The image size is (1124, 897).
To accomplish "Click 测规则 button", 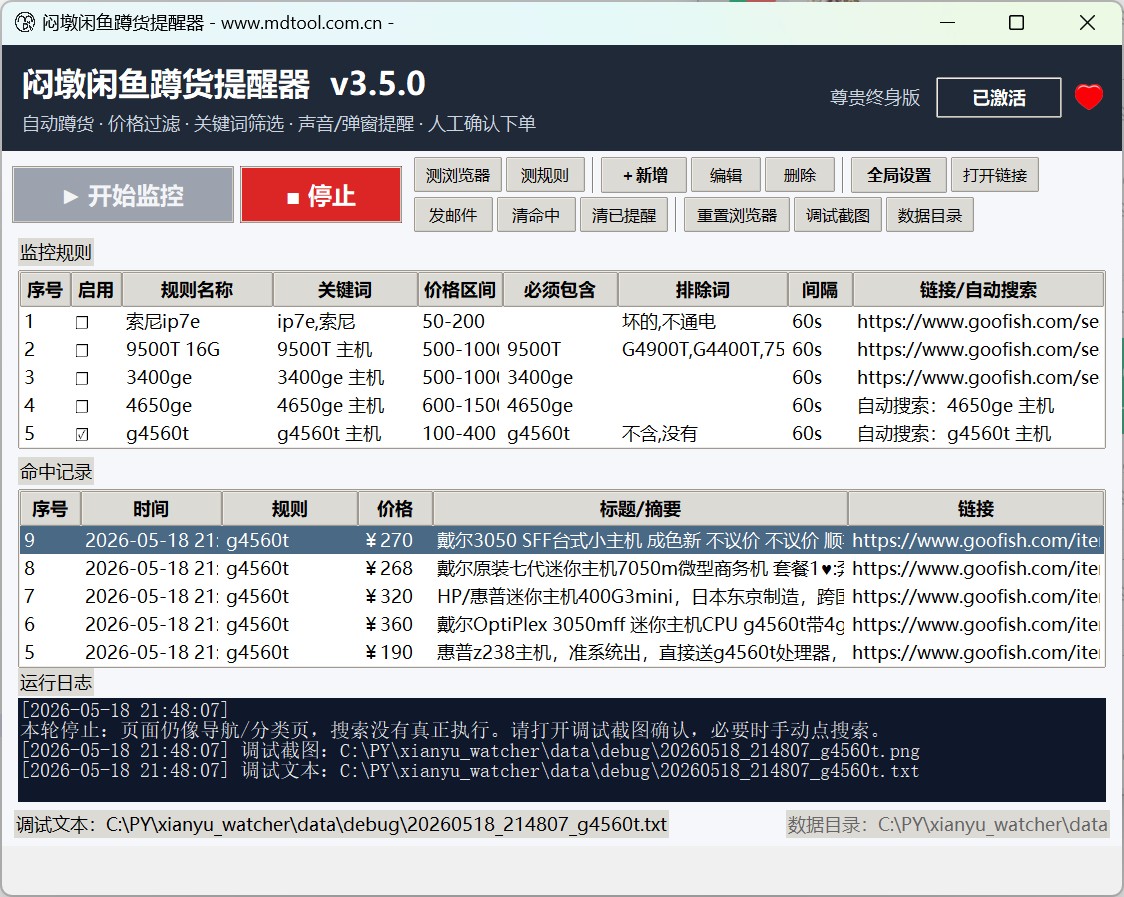I will click(545, 175).
